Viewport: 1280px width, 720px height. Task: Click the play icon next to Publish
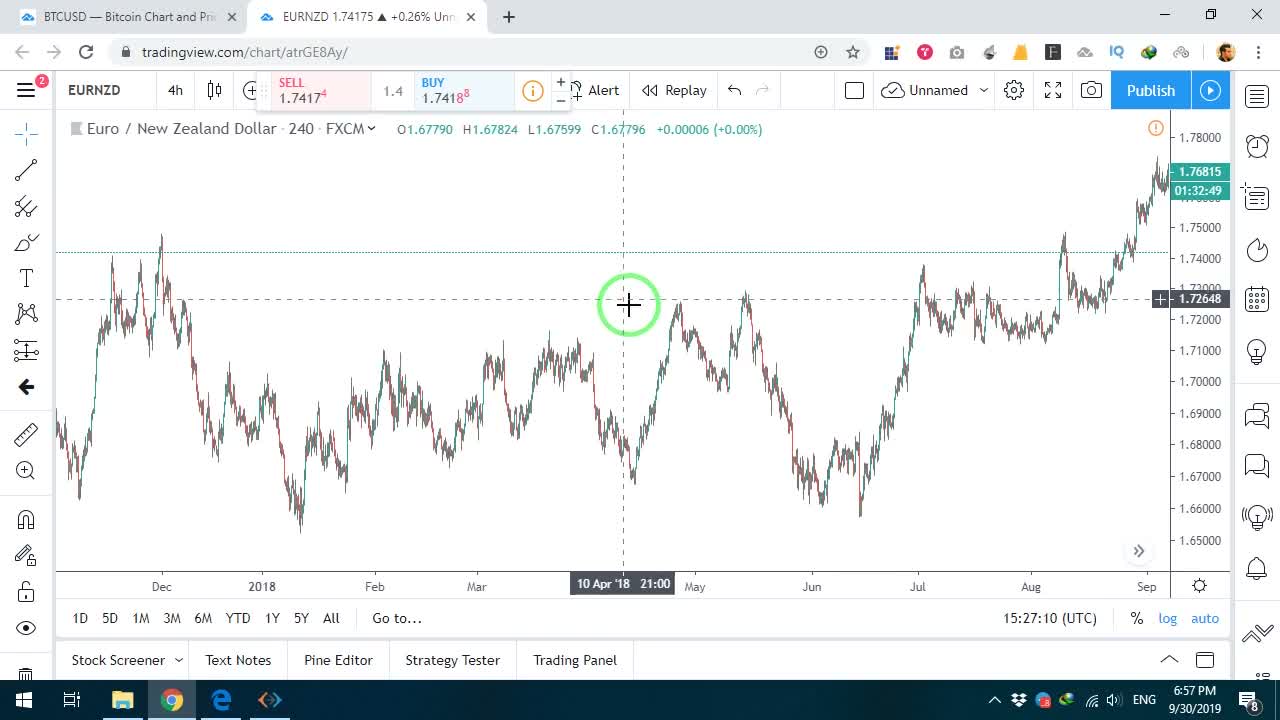(1210, 90)
